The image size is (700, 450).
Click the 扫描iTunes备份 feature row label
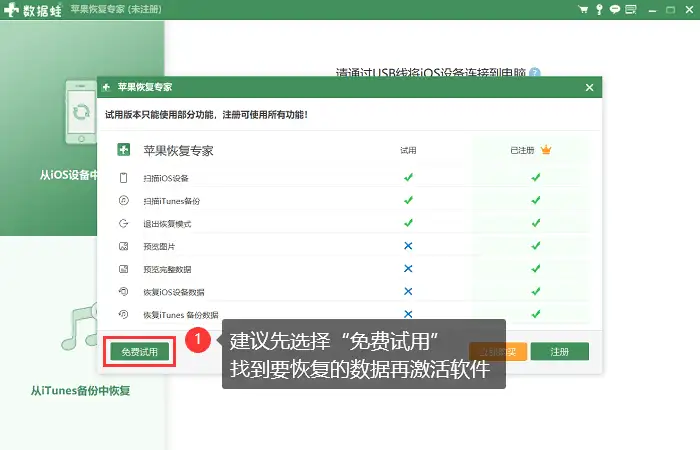point(171,201)
